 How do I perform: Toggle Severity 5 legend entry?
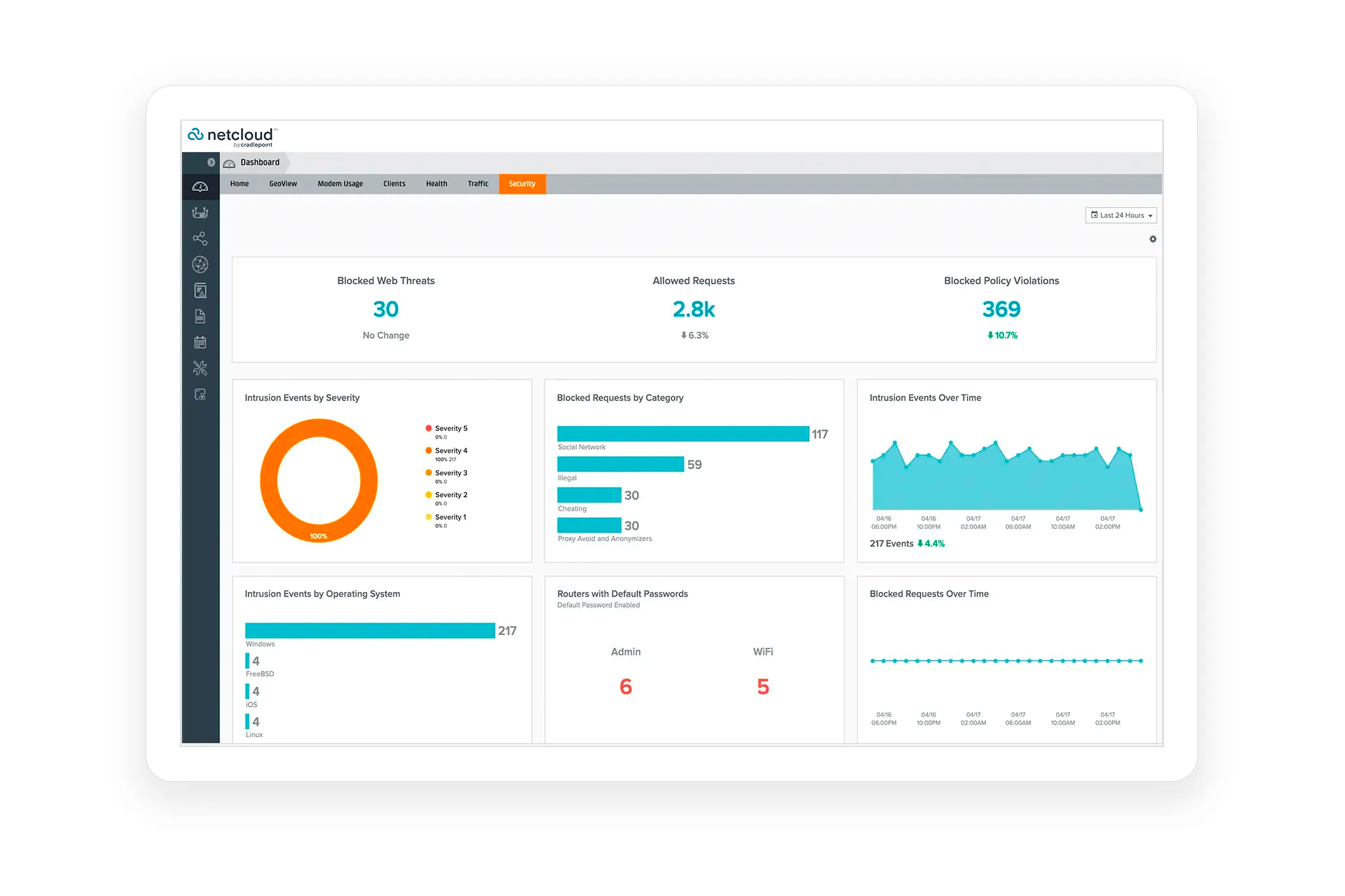pos(450,429)
